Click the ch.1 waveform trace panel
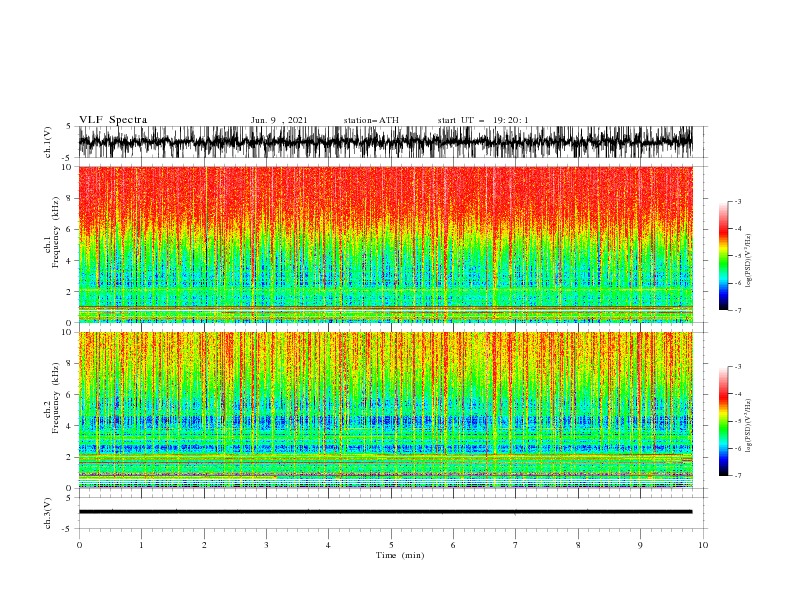This screenshot has width=792, height=612. [x=385, y=142]
